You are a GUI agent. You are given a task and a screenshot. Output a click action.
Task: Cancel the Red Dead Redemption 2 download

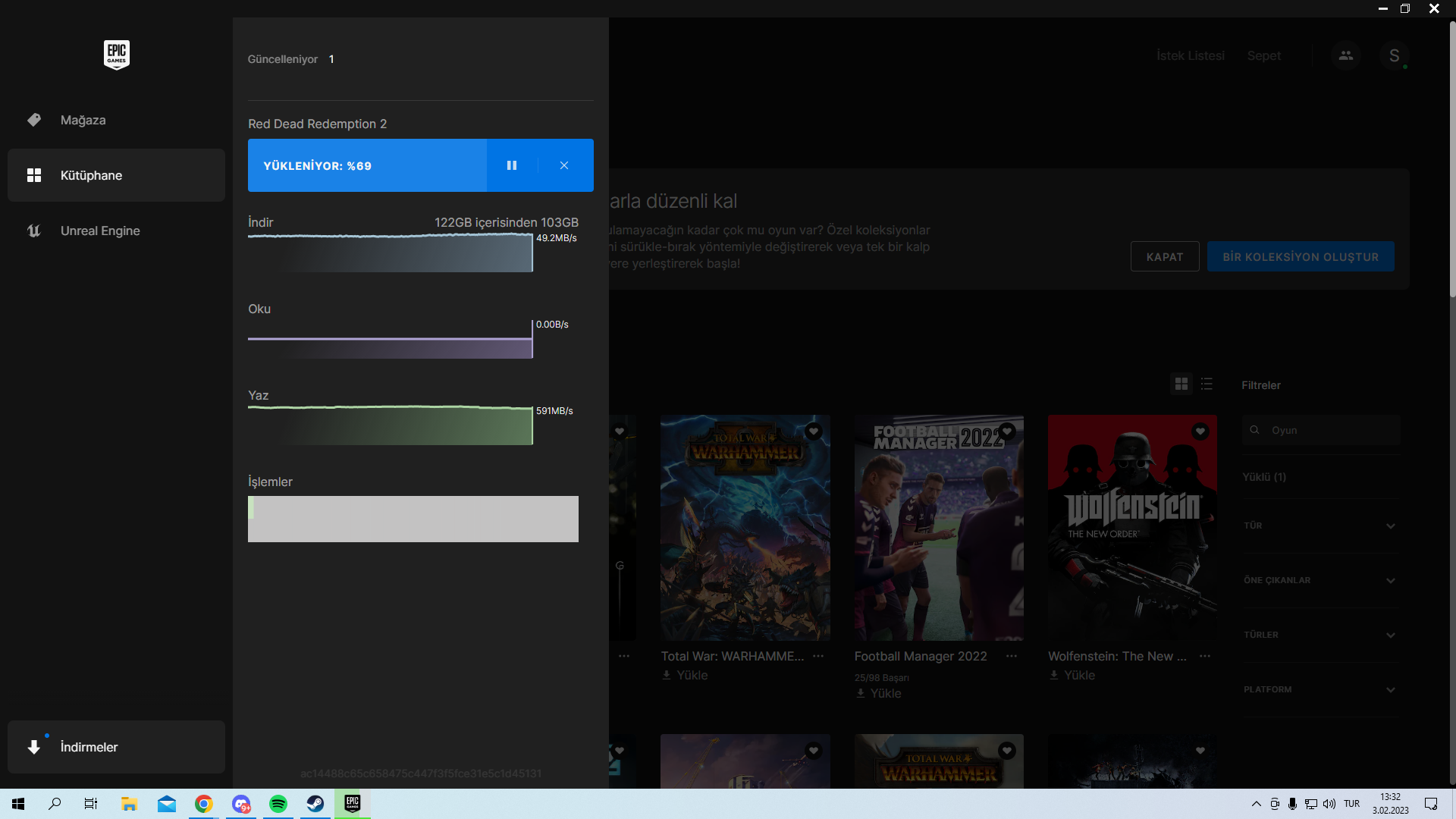pos(564,165)
